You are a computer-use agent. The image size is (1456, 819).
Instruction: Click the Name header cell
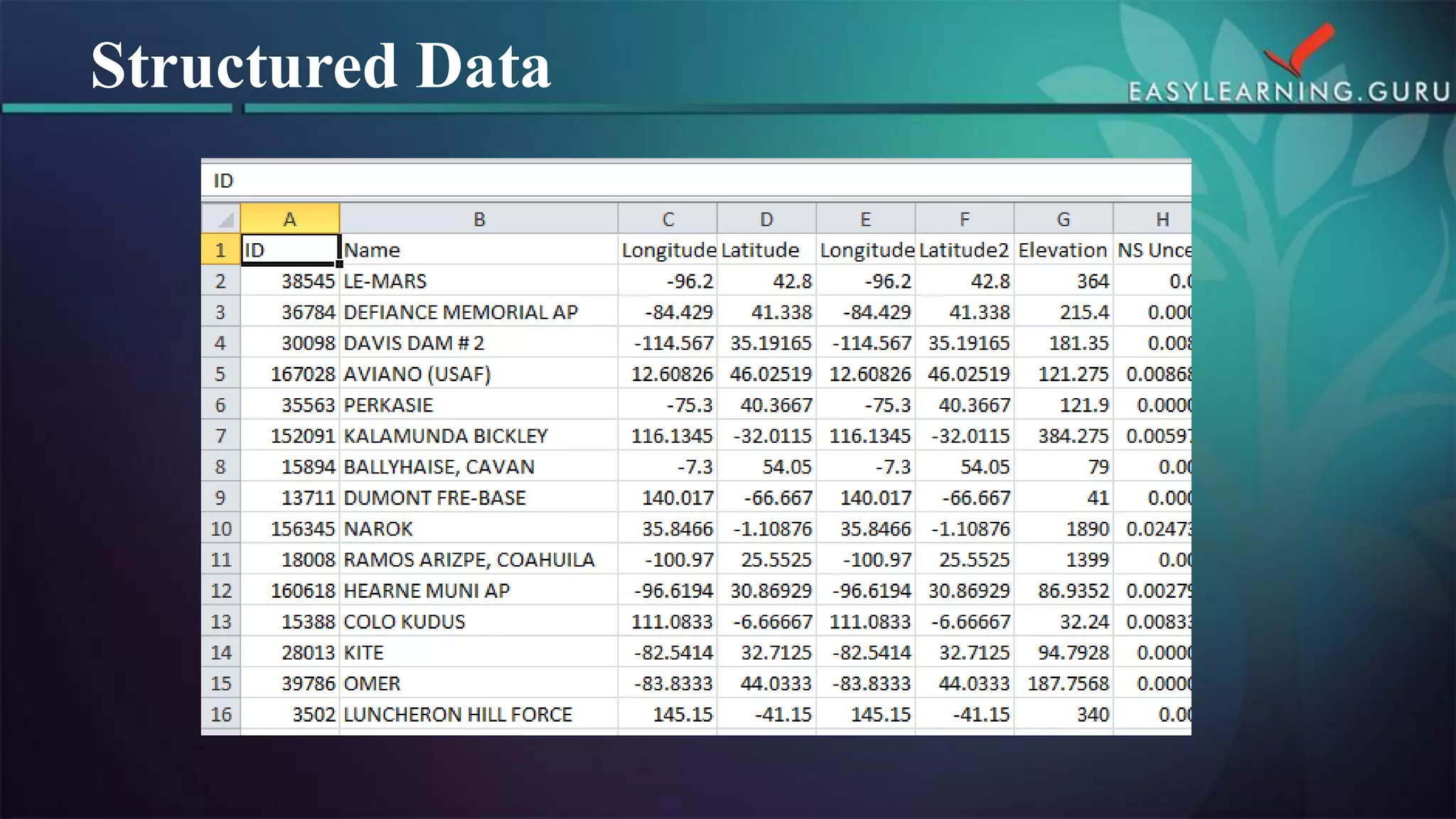click(478, 250)
